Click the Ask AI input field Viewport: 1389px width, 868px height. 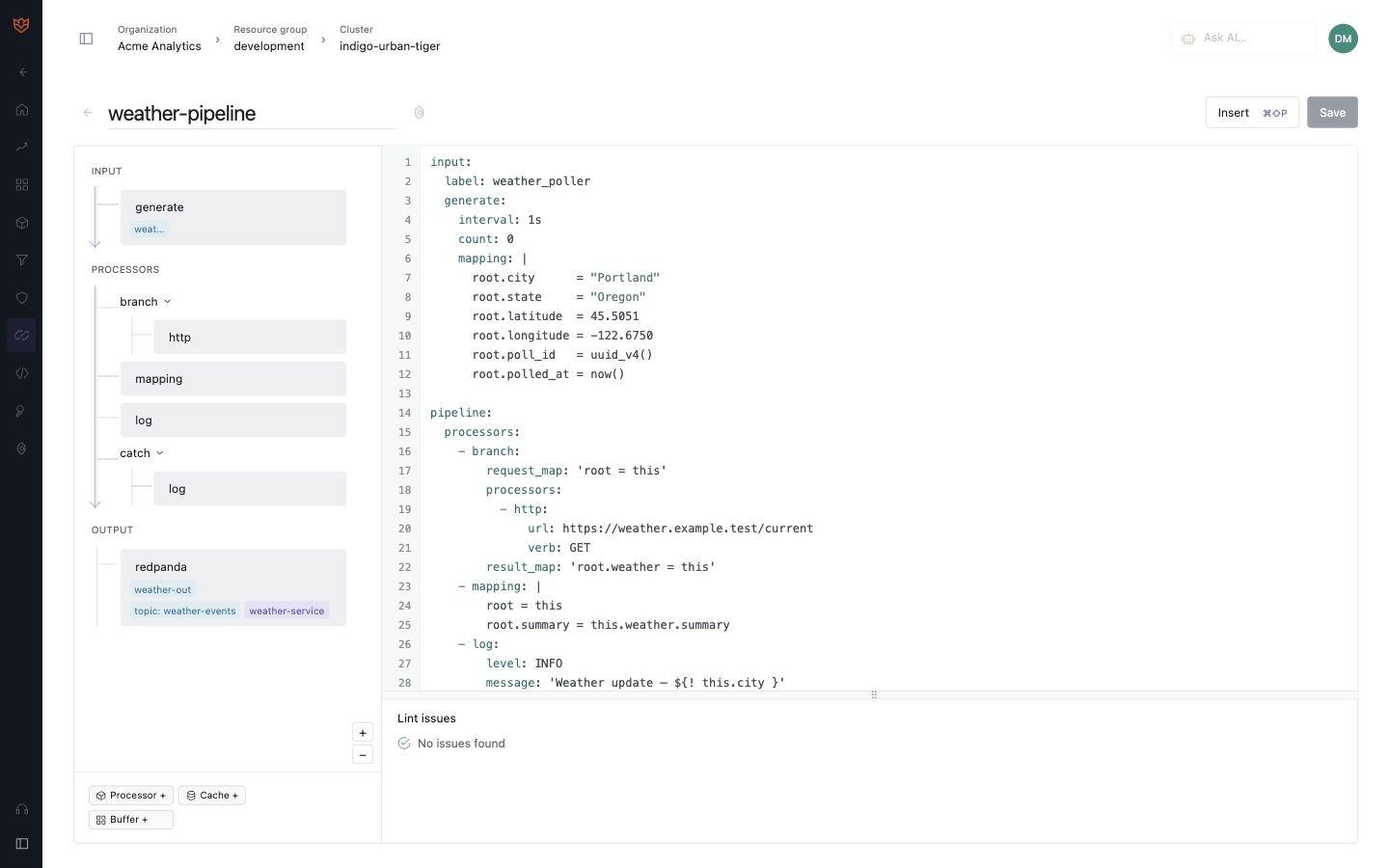[x=1243, y=39]
